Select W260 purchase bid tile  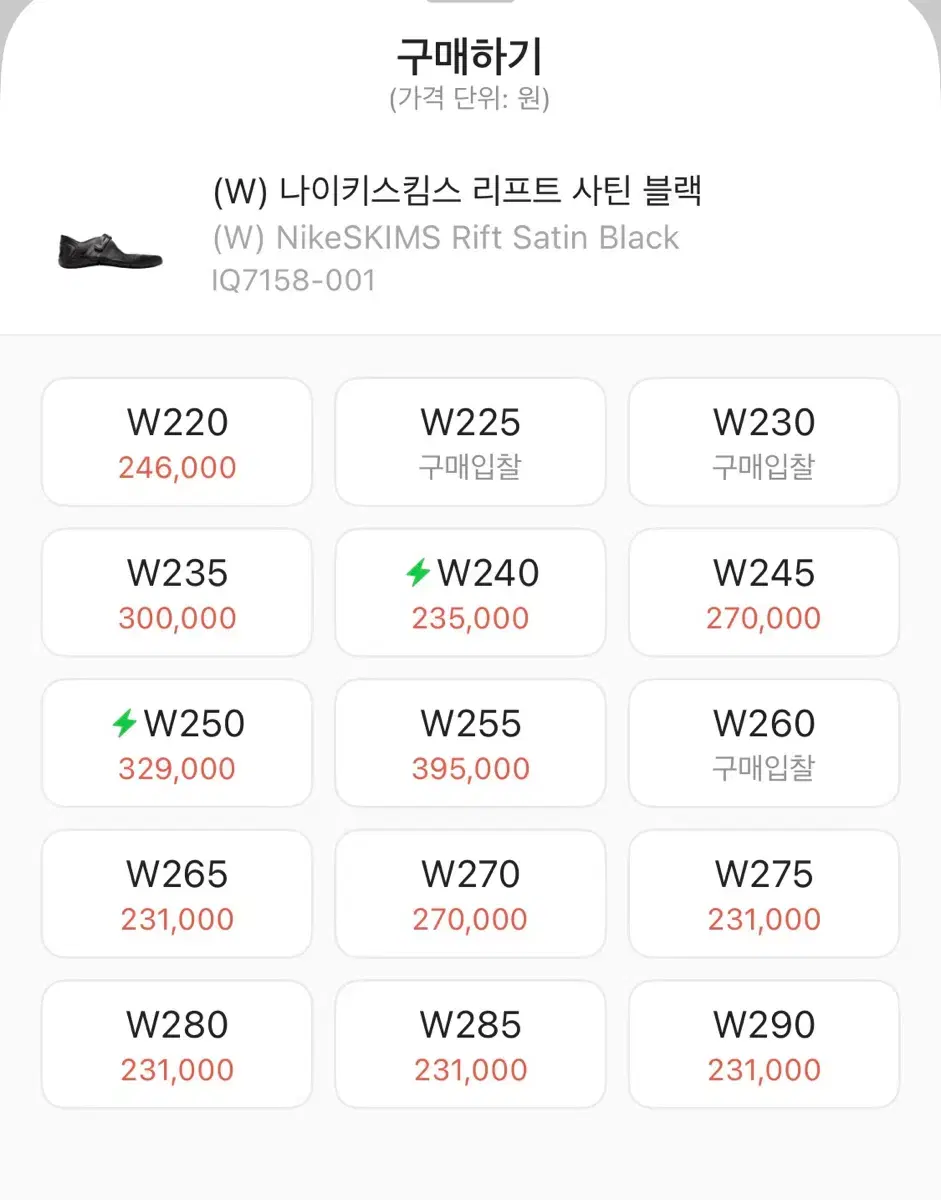click(x=764, y=743)
